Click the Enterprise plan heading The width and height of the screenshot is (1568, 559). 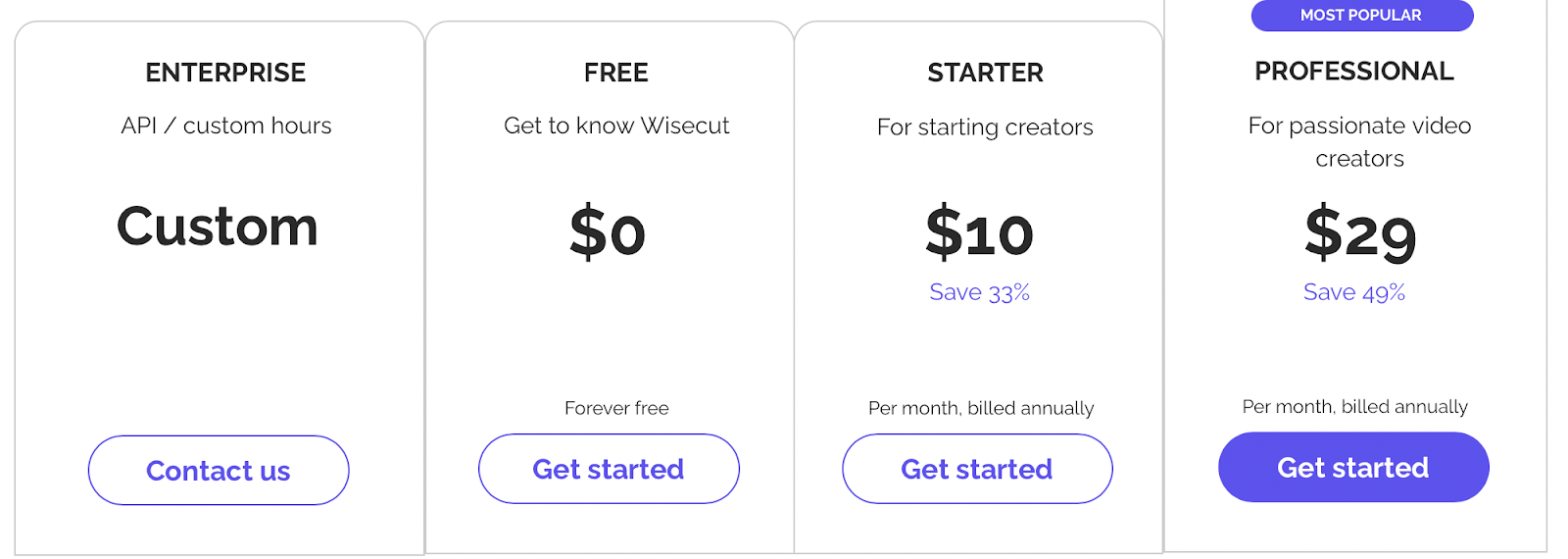click(x=225, y=73)
